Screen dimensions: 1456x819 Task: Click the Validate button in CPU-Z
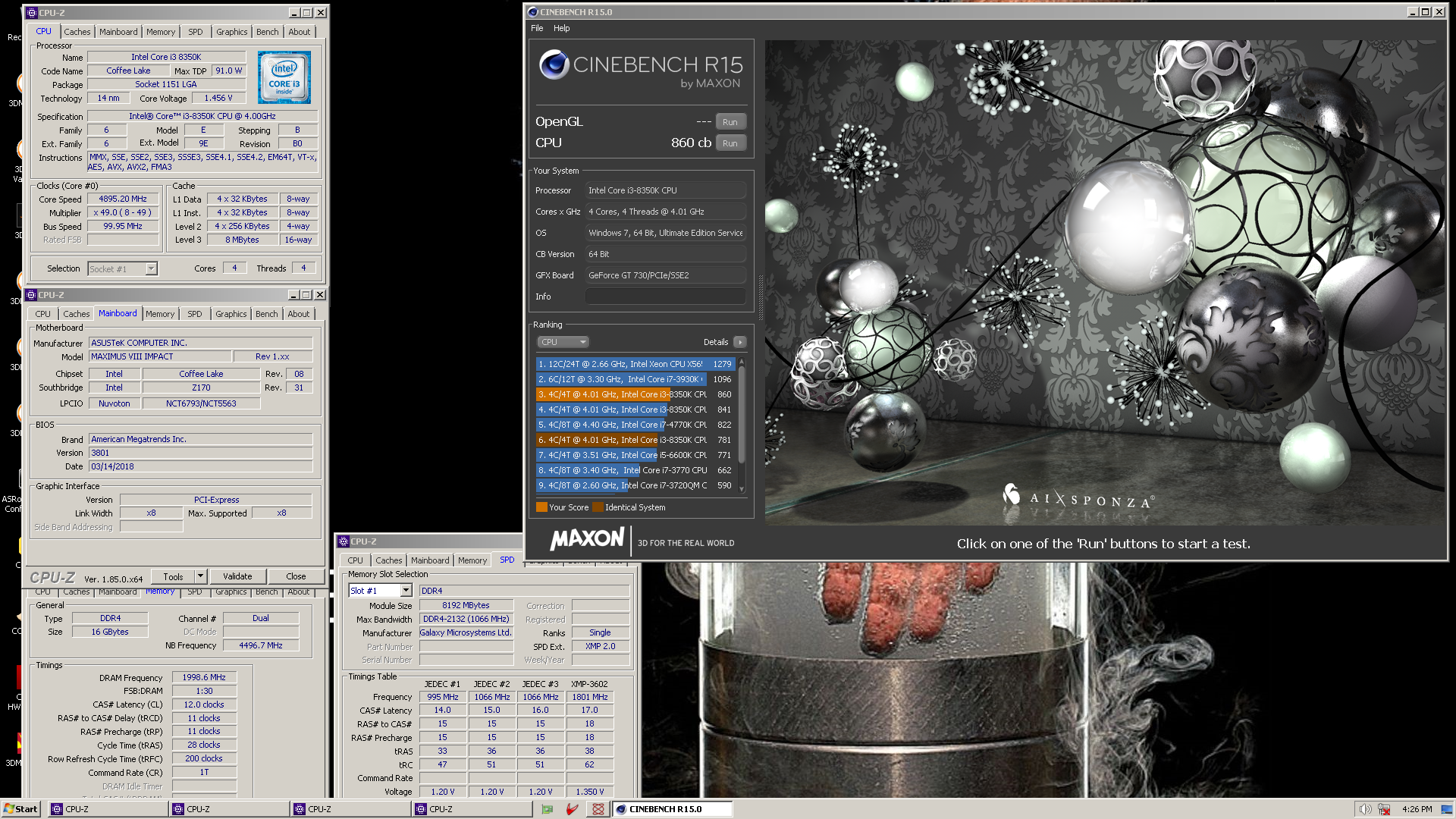click(x=237, y=576)
